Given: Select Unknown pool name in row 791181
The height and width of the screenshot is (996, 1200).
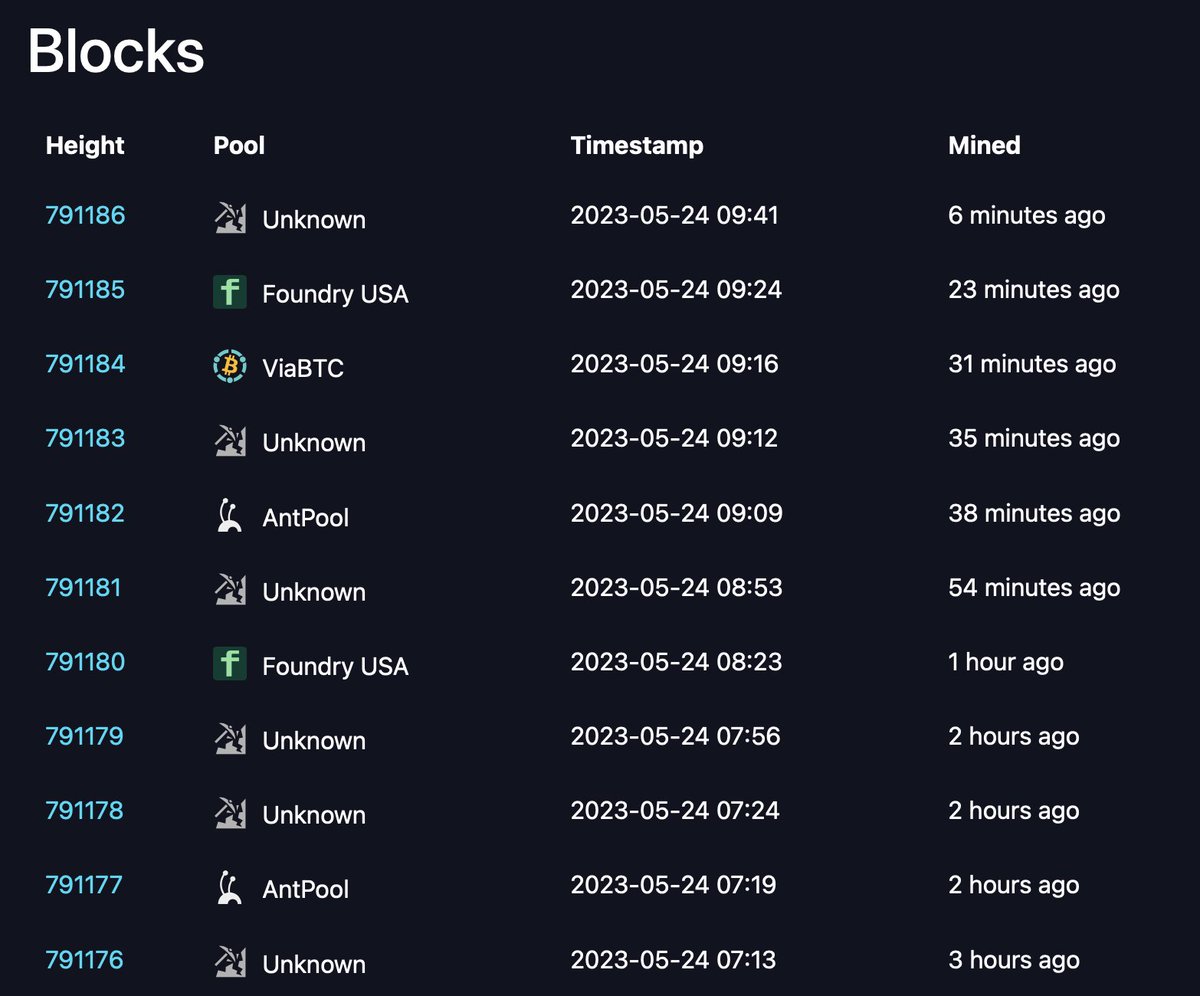Looking at the screenshot, I should click(x=314, y=592).
